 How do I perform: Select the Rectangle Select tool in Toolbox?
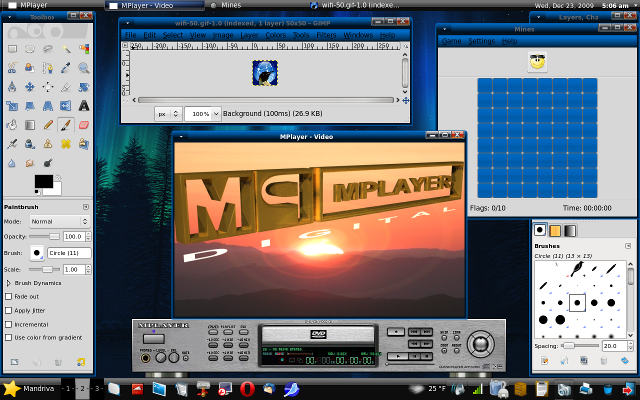[x=12, y=49]
